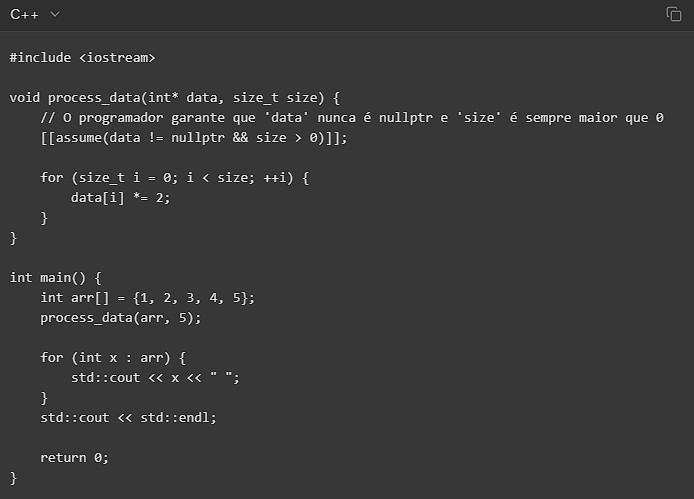Click the #include <iostream> line
Screen dimensions: 694x499
83,58
